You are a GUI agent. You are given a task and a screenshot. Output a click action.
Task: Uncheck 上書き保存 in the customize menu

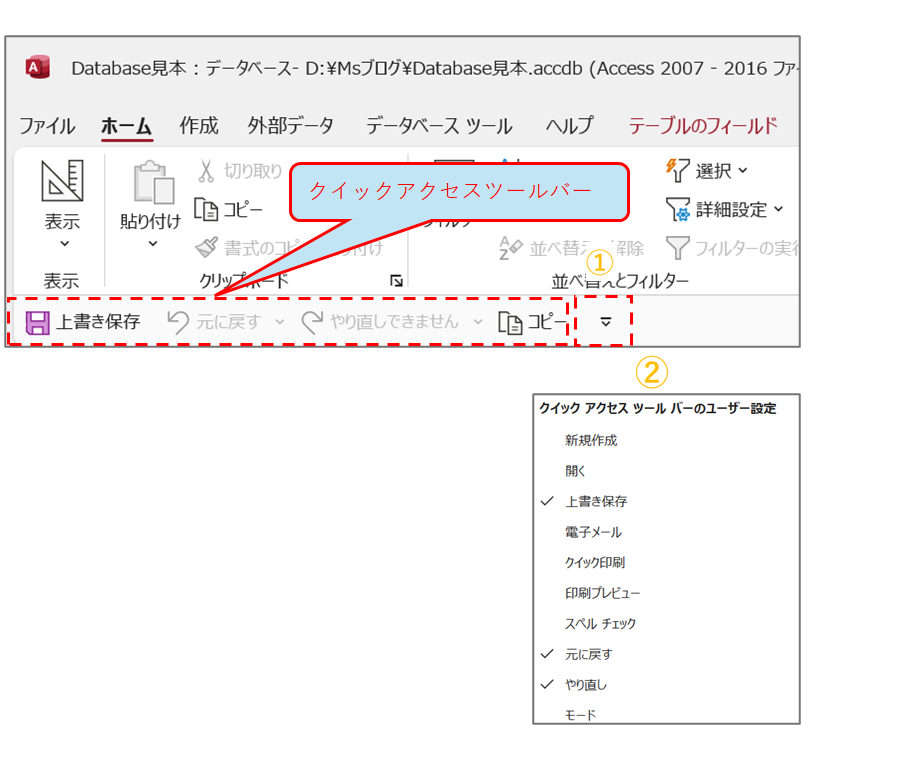pos(596,501)
